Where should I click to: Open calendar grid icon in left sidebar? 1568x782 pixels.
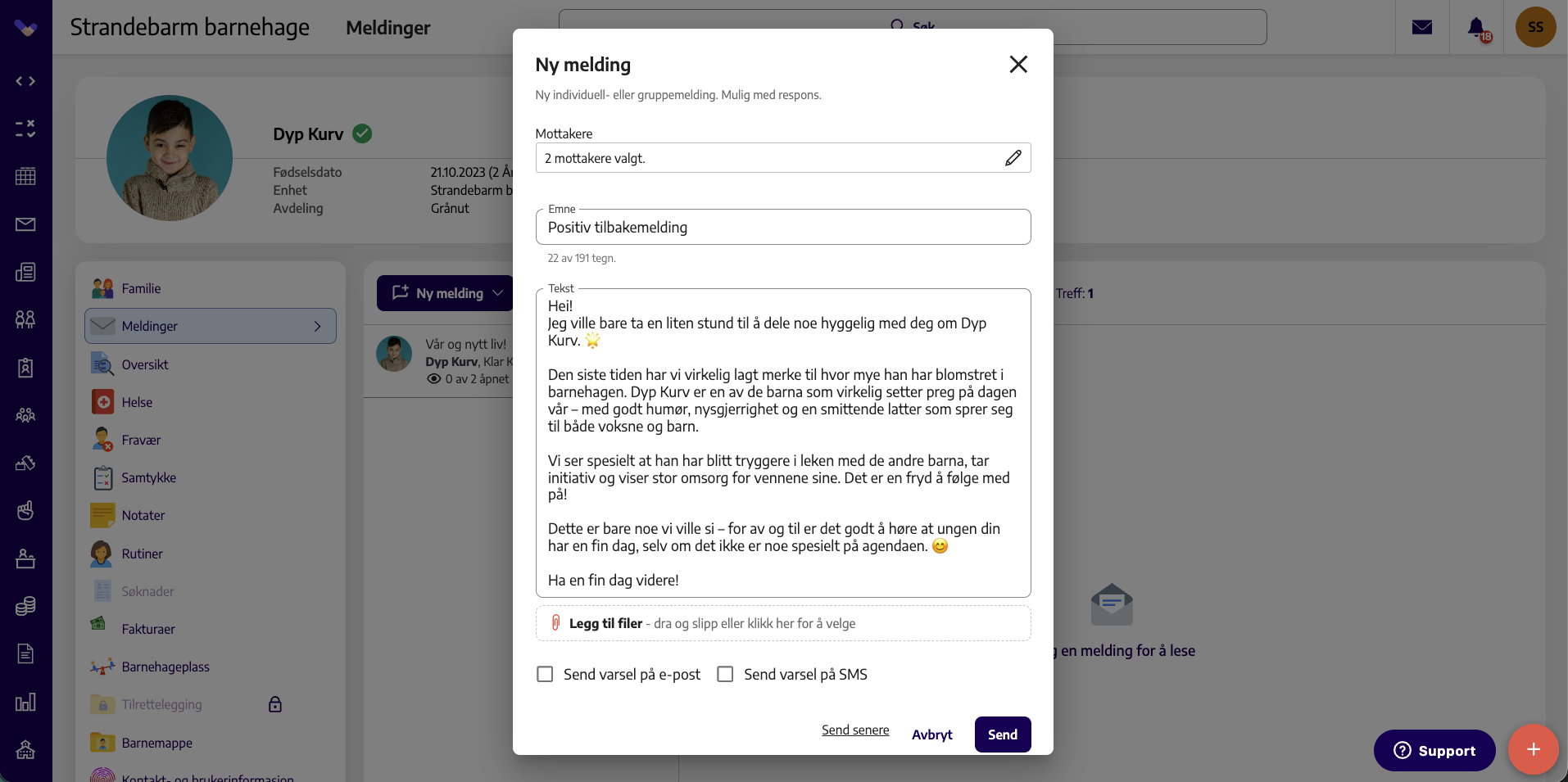pos(25,176)
